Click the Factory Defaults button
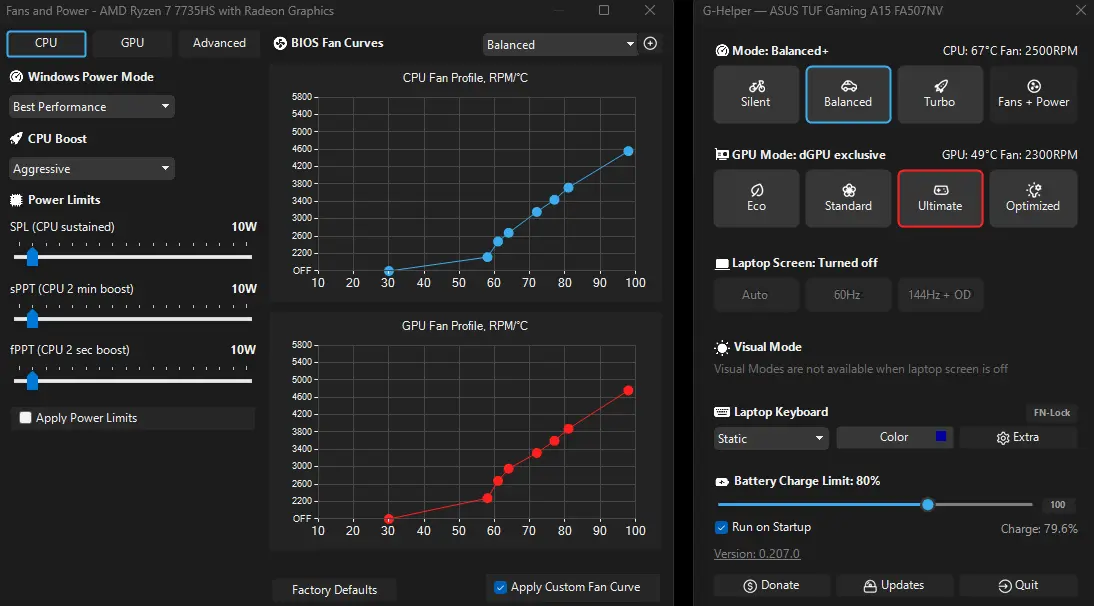 (x=334, y=590)
